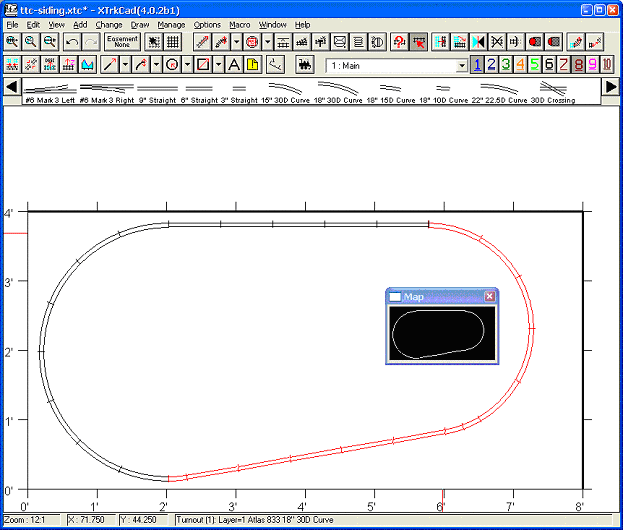
Task: Toggle layer 8 button
Action: pos(578,65)
